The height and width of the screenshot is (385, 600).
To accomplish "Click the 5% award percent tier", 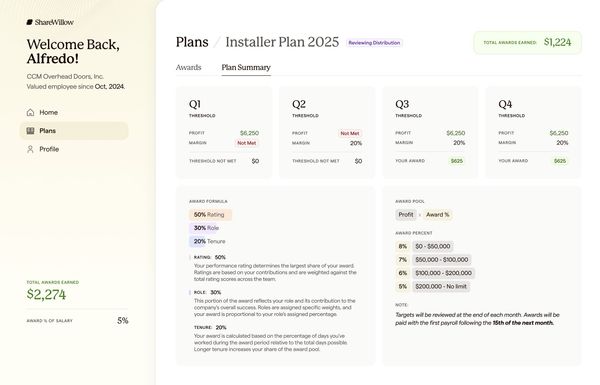I will tap(403, 287).
